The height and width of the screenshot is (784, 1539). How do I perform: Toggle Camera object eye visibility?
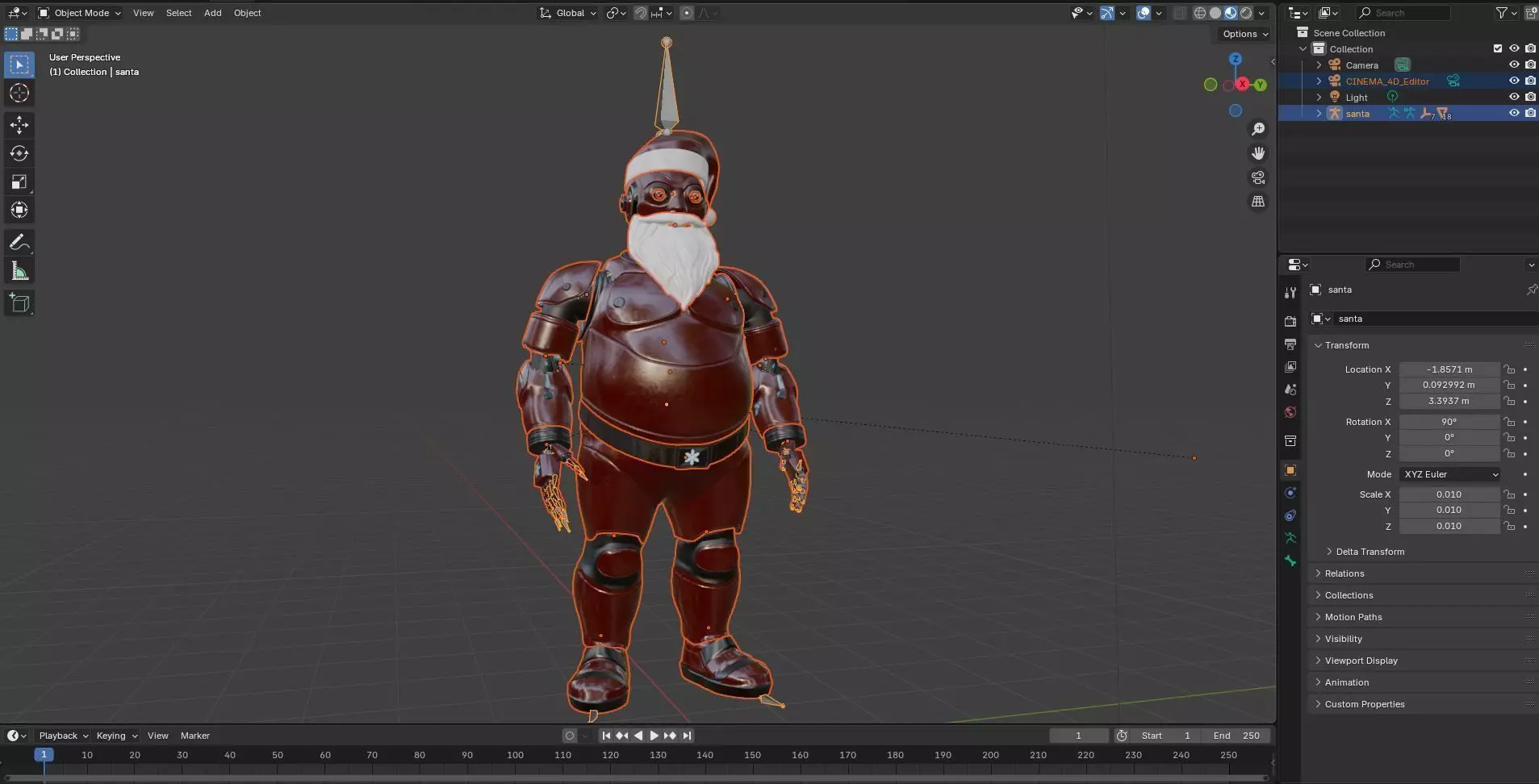tap(1514, 65)
